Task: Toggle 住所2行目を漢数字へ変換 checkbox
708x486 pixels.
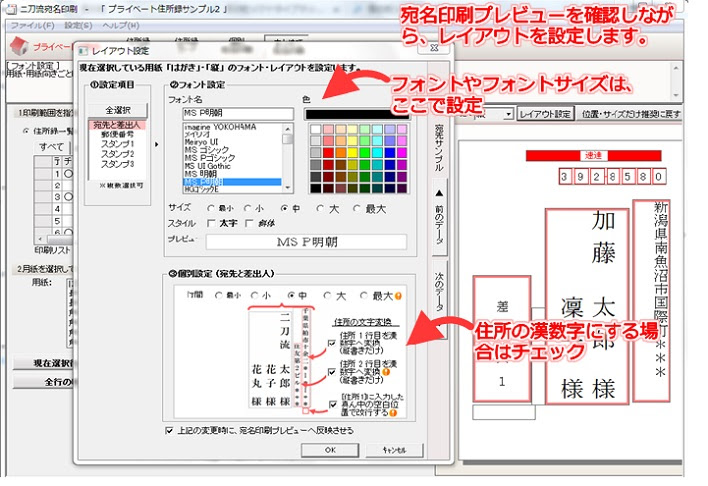Action: tap(332, 372)
